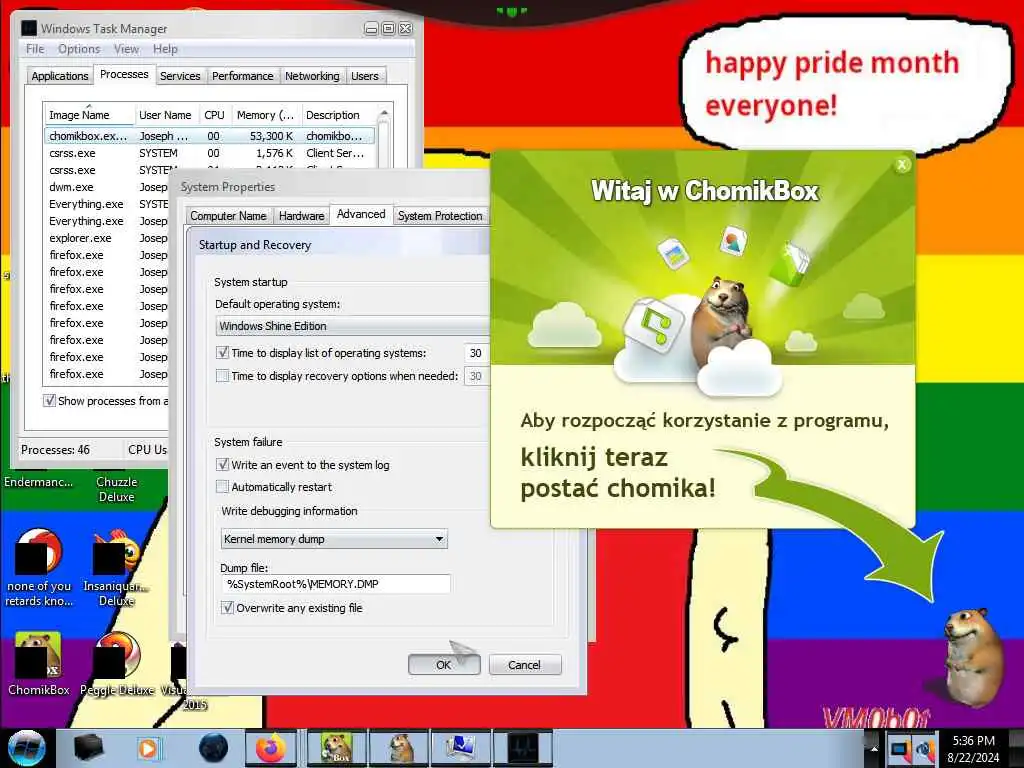Sort processes by Description column
Viewport: 1024px width, 768px height.
pyautogui.click(x=338, y=115)
